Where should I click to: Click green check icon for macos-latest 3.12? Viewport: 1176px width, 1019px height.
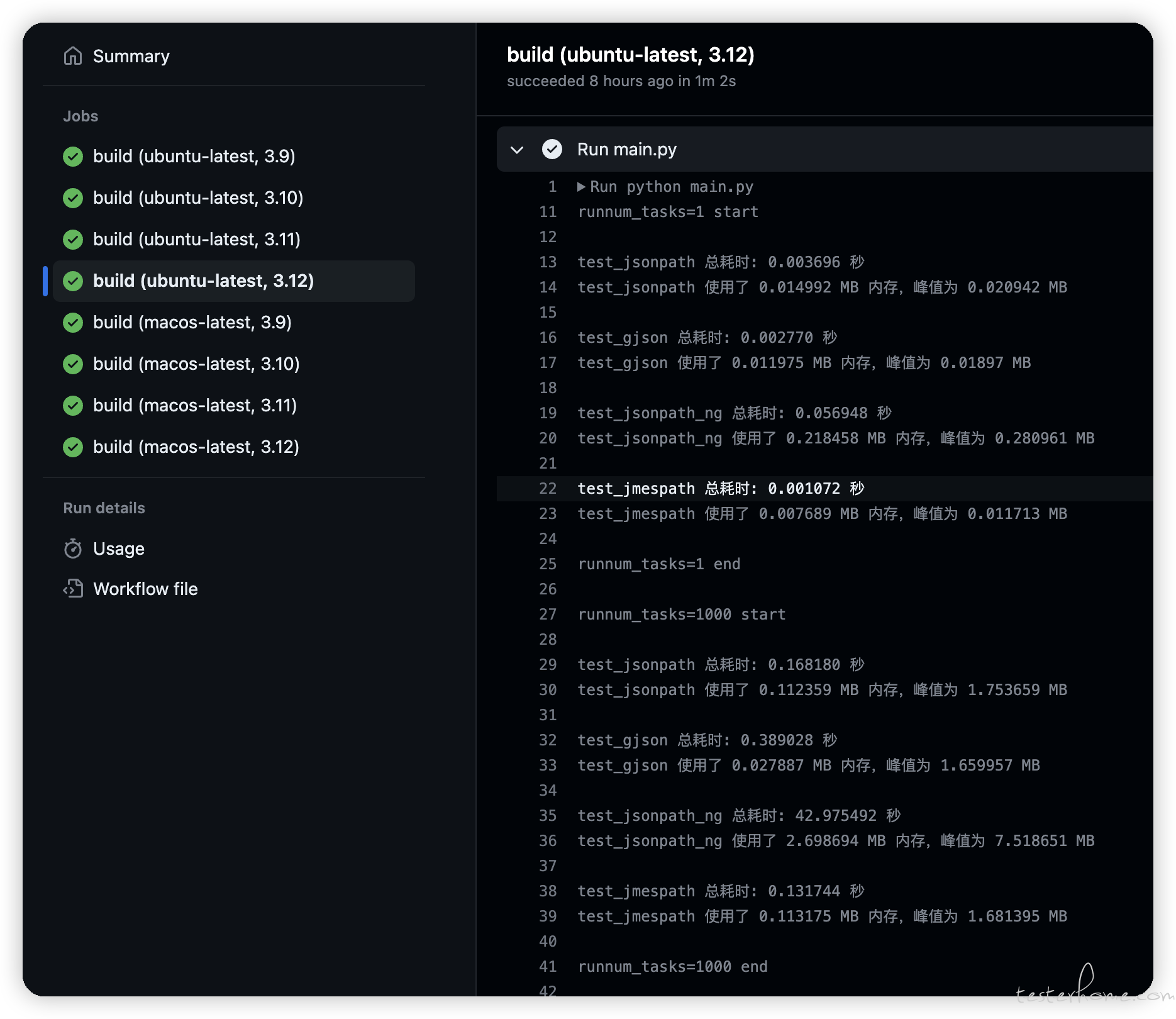(73, 447)
